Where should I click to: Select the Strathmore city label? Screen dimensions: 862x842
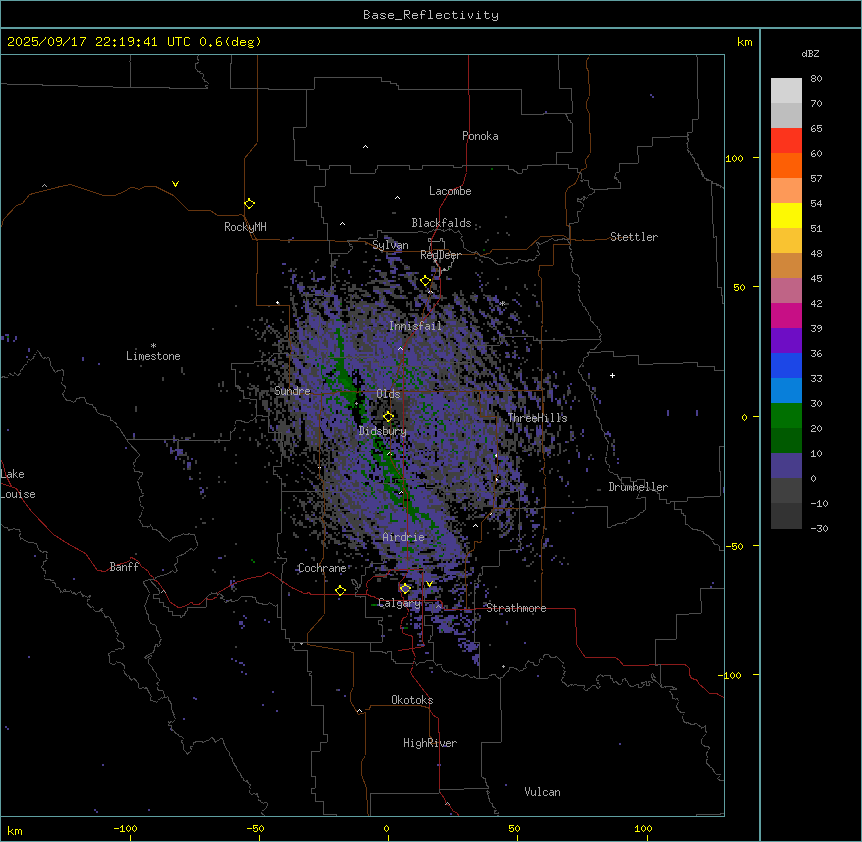click(x=516, y=608)
